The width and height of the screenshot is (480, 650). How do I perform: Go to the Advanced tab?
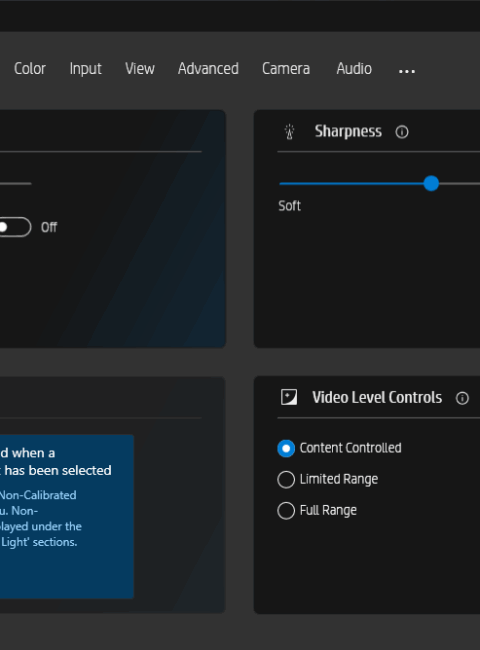point(208,68)
